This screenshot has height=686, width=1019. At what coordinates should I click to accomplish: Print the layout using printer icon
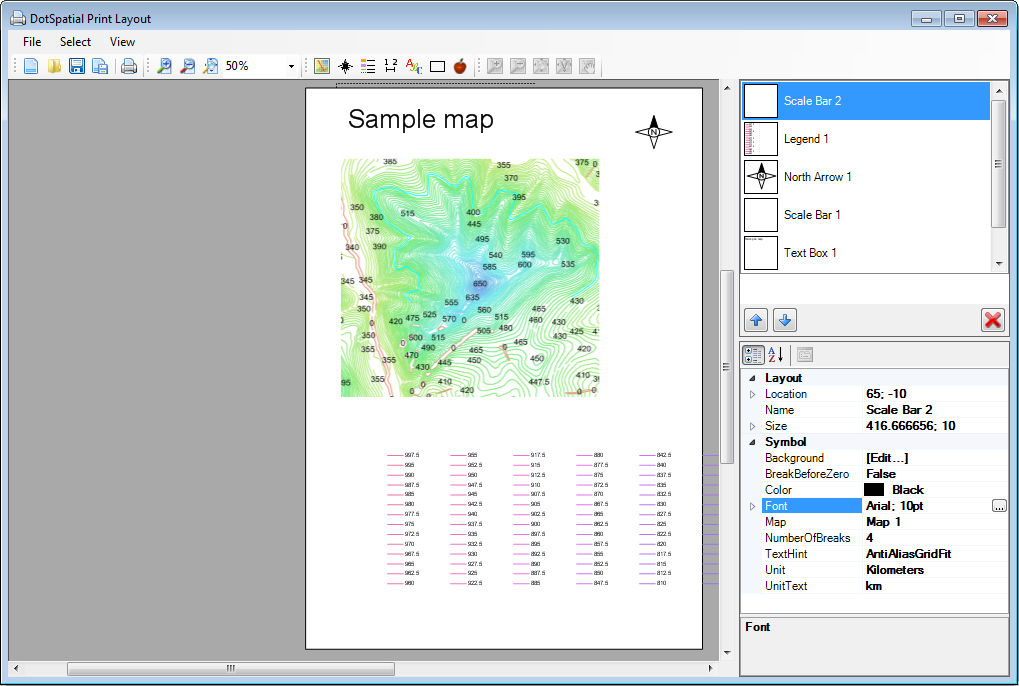129,66
